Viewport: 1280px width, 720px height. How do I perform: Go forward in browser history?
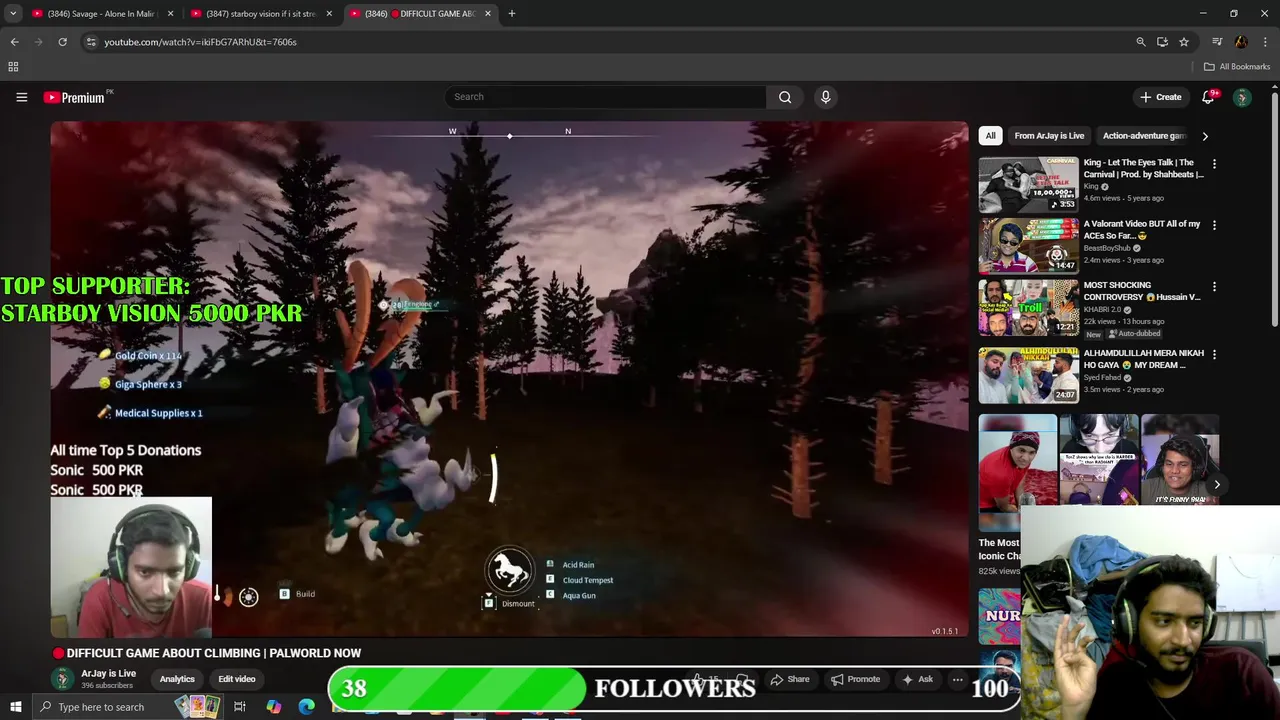[38, 42]
